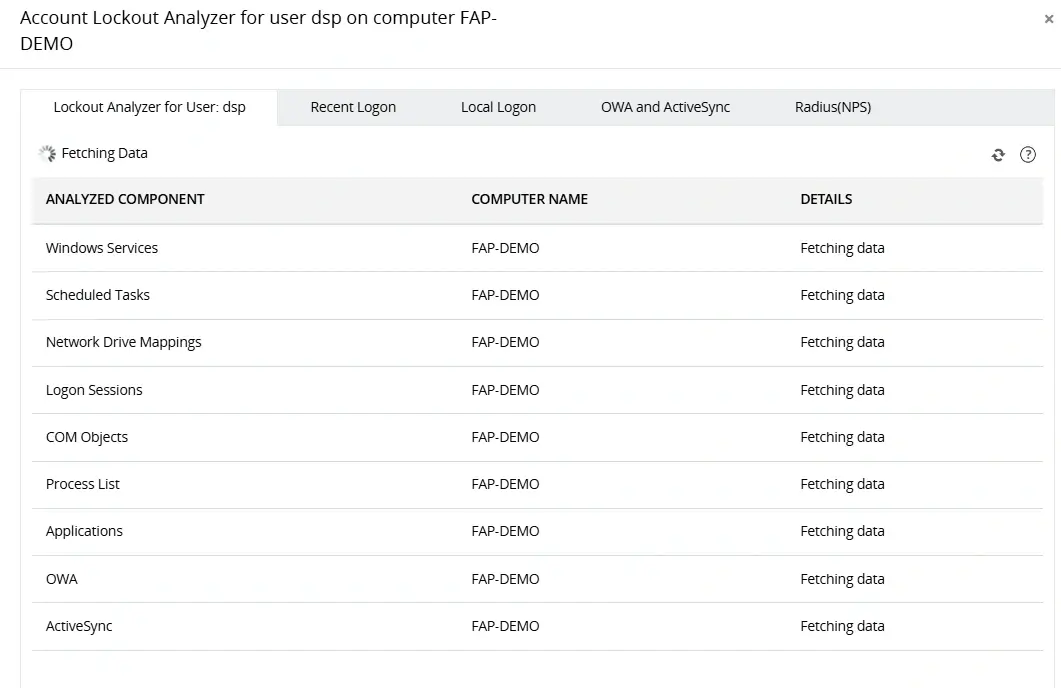This screenshot has height=688, width=1061.
Task: Open the help question mark icon
Action: (1027, 155)
